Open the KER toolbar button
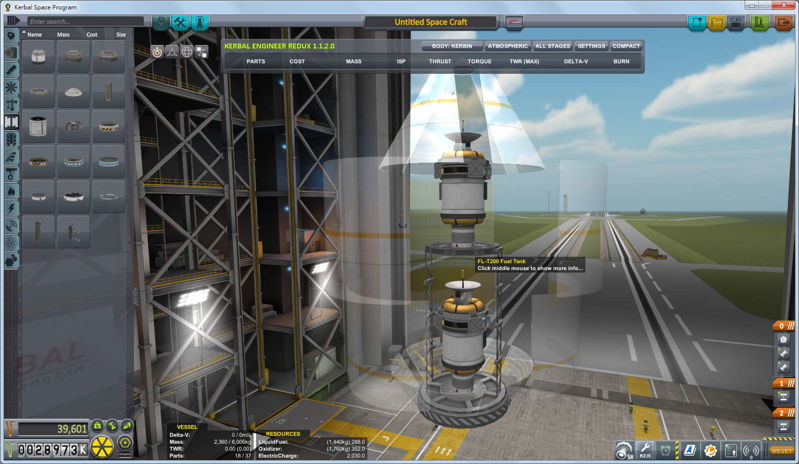 point(645,450)
